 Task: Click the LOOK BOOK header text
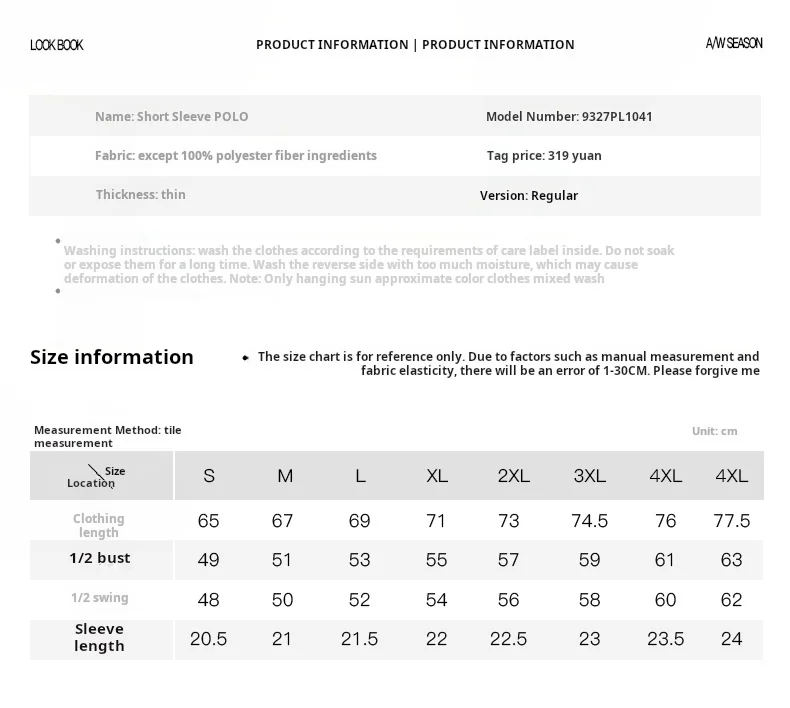pyautogui.click(x=56, y=45)
